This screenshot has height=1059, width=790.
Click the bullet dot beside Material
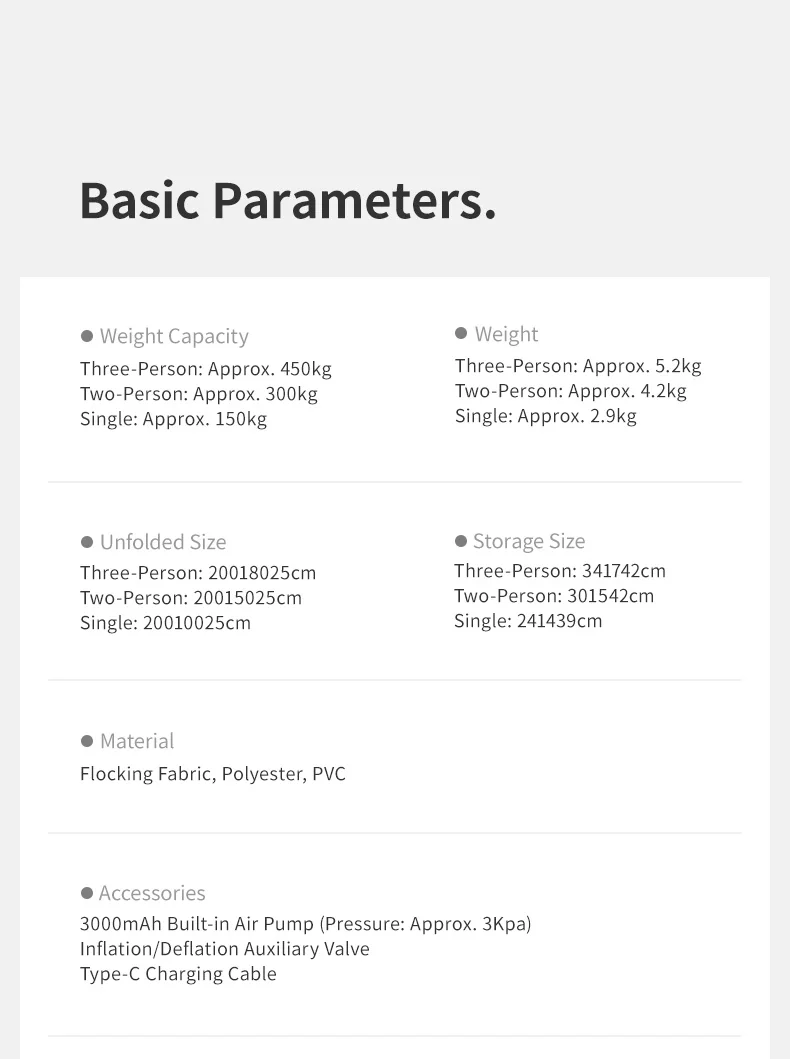point(87,741)
